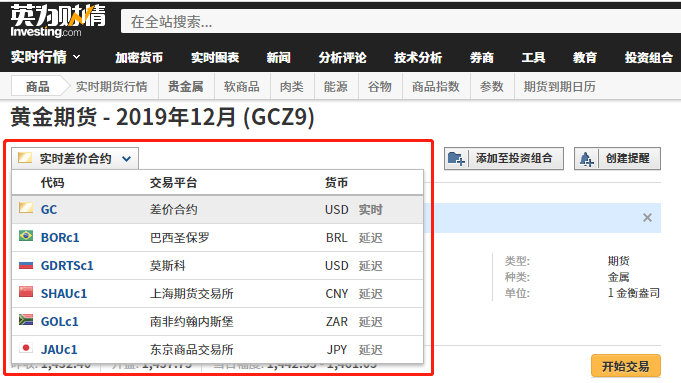Select the JAUc1 contract link

pos(59,350)
